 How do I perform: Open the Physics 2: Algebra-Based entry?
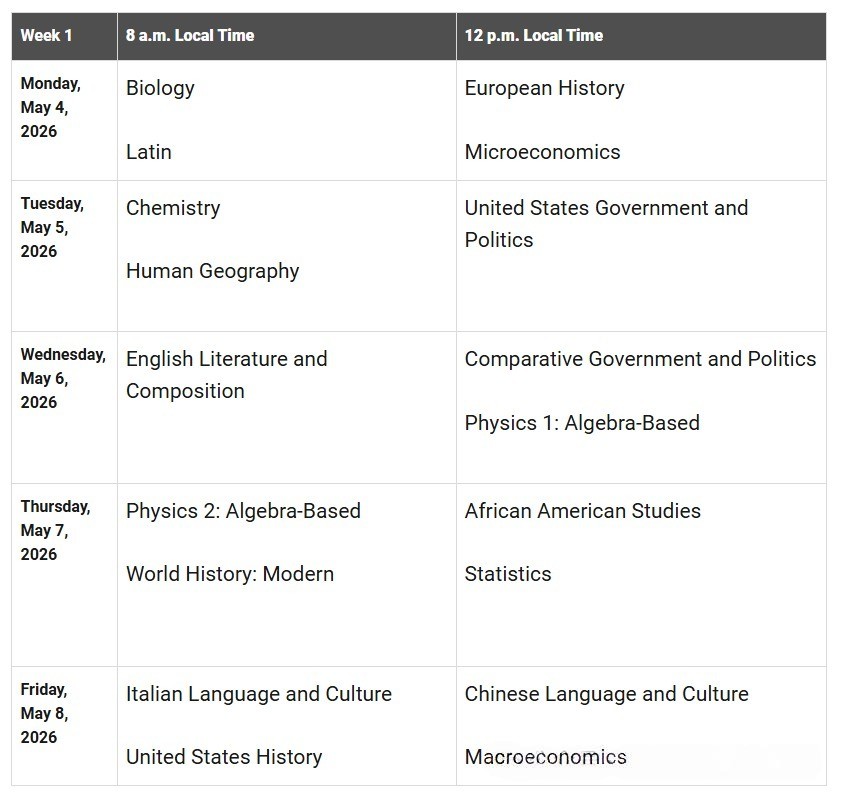243,511
